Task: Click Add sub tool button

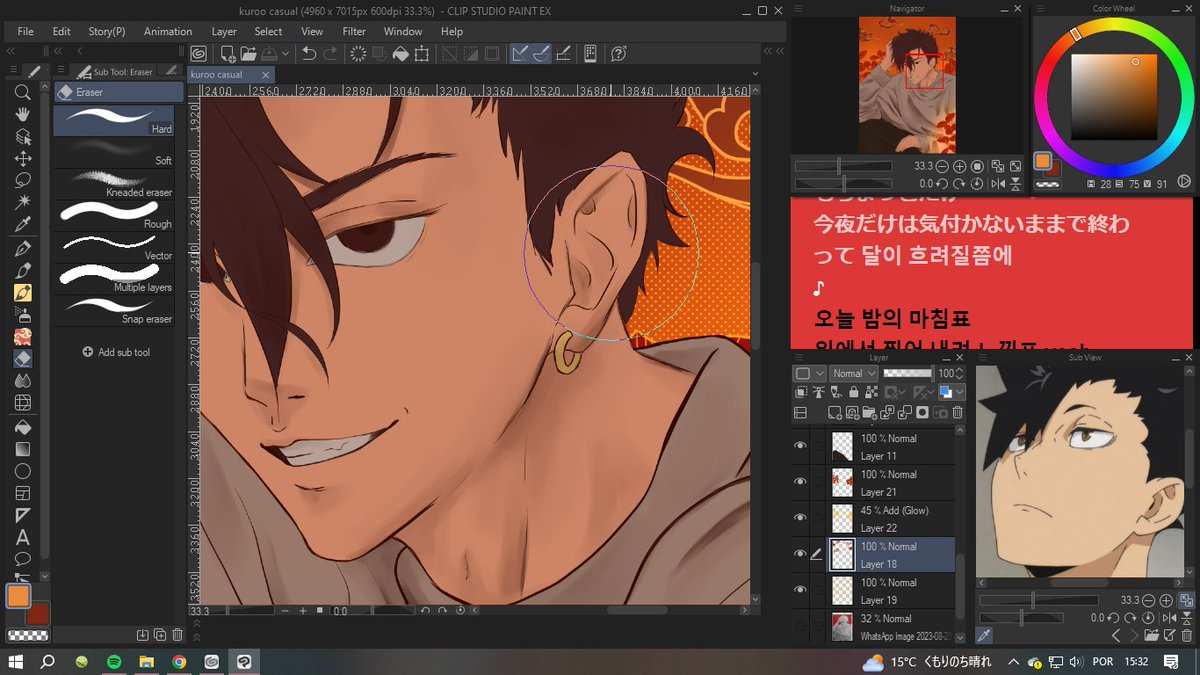Action: click(x=117, y=352)
